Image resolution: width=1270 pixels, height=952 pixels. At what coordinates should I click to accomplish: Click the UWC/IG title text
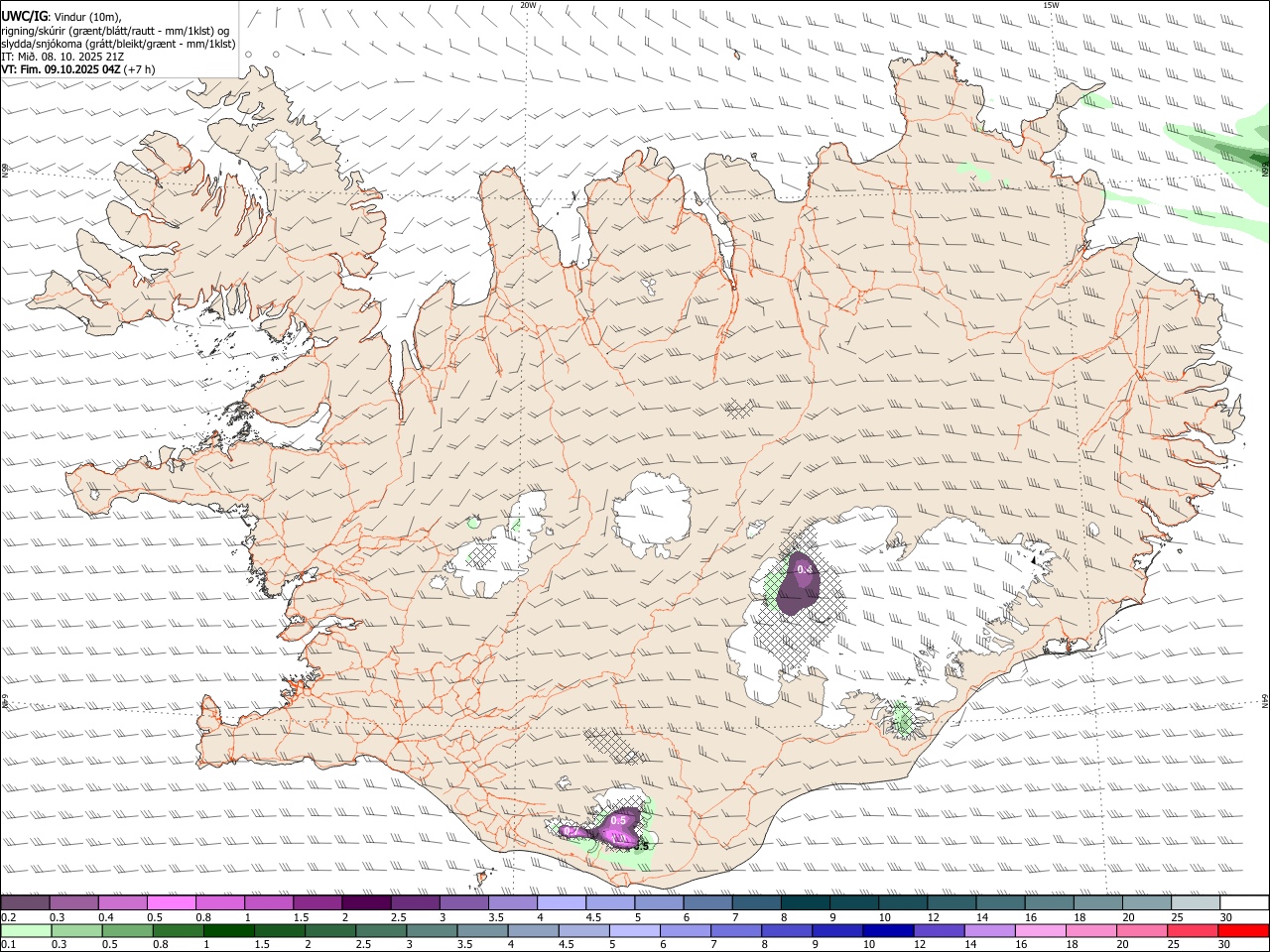click(x=24, y=17)
